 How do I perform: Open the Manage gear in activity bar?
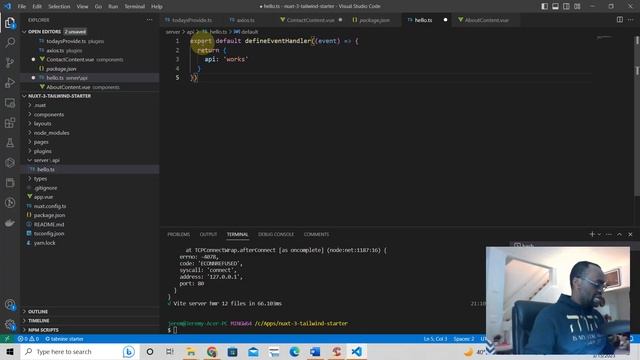(10, 325)
